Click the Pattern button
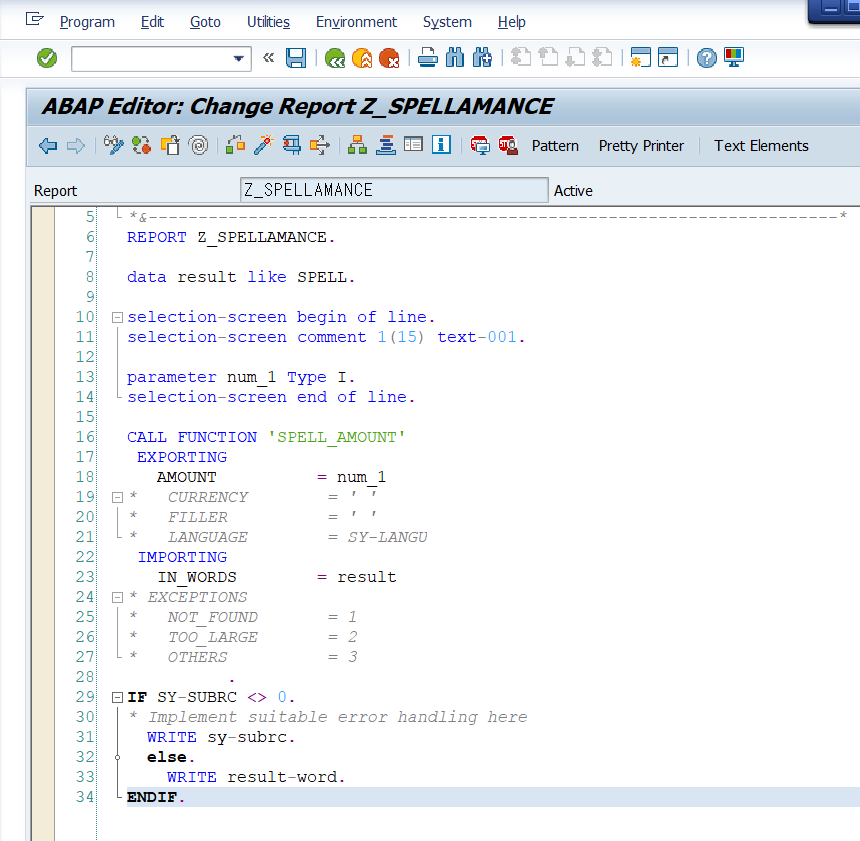The width and height of the screenshot is (860, 841). pyautogui.click(x=555, y=146)
